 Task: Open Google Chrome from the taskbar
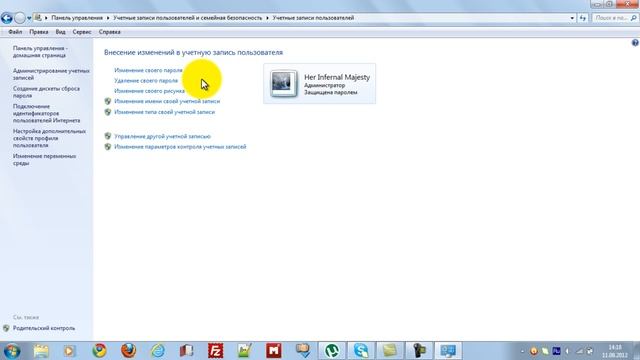[99, 351]
